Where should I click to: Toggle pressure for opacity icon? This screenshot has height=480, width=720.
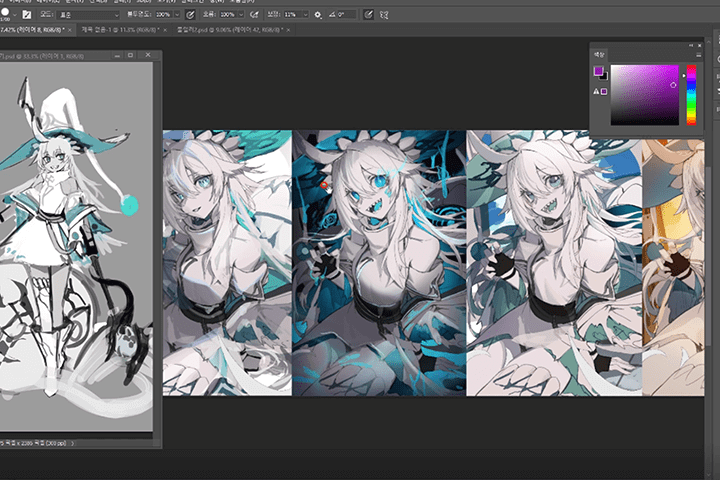point(190,15)
